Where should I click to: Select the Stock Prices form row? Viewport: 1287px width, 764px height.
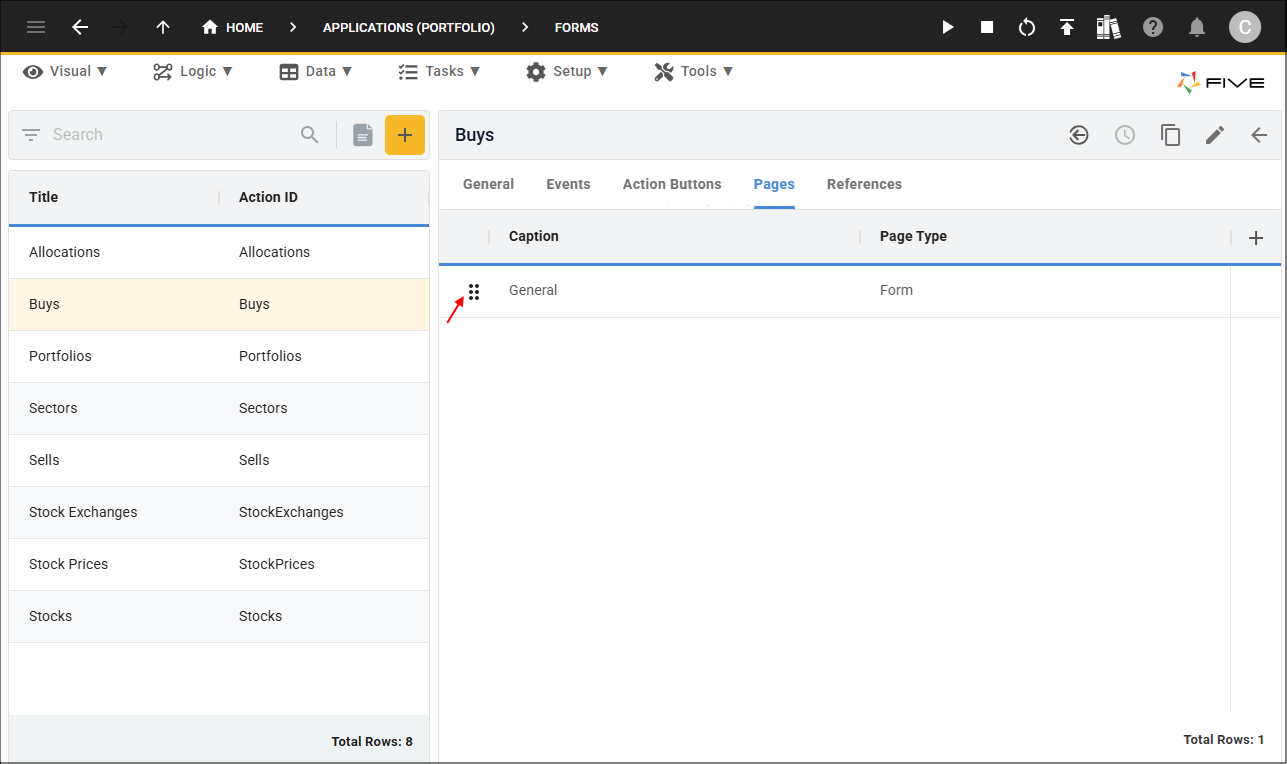219,564
